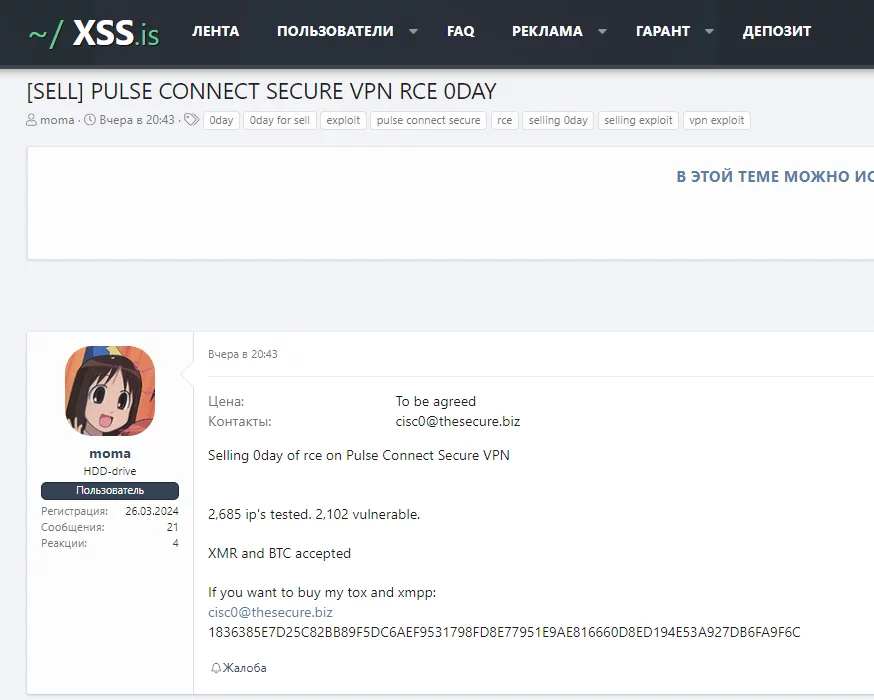Select the "pulse connect secure" tag
This screenshot has width=874, height=700.
[428, 120]
